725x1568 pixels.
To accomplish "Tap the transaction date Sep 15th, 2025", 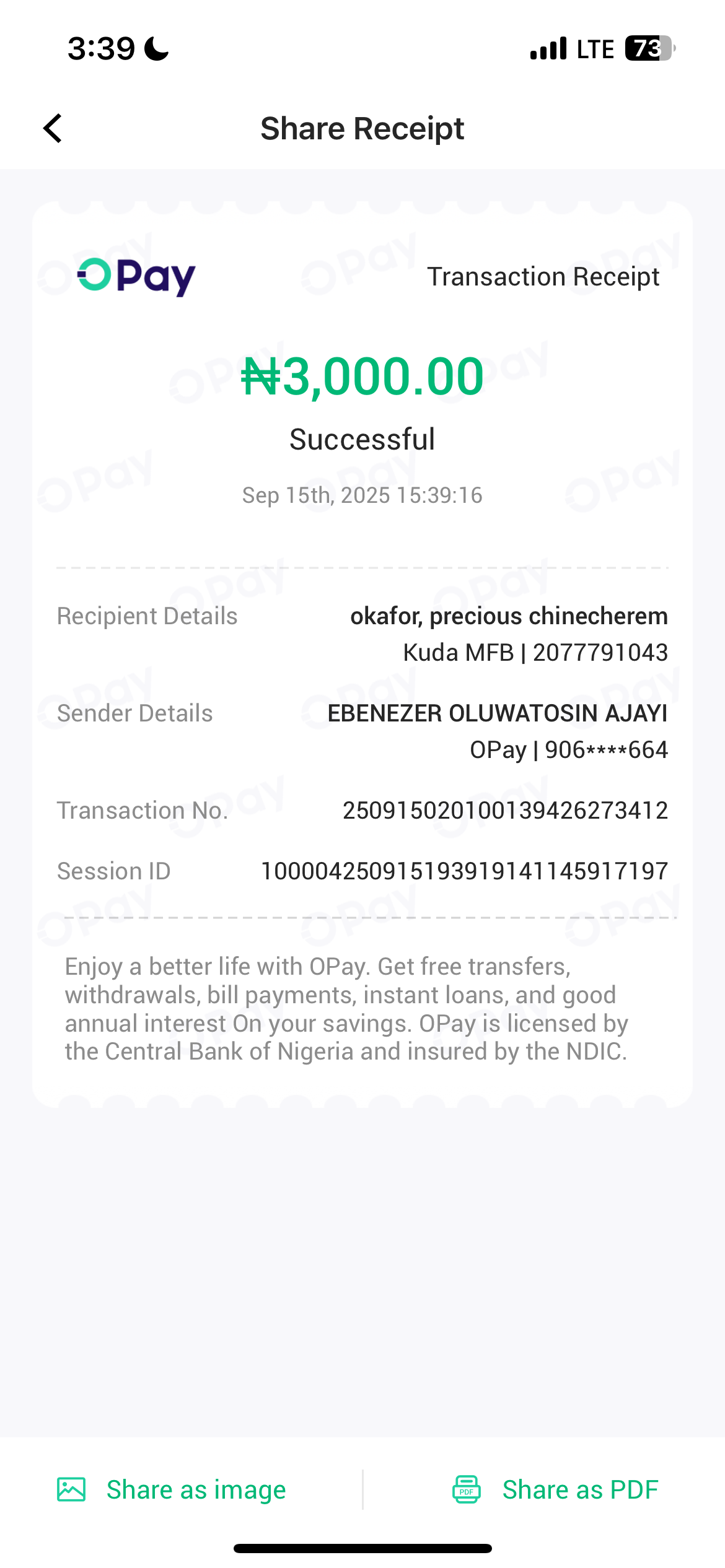I will 362,495.
